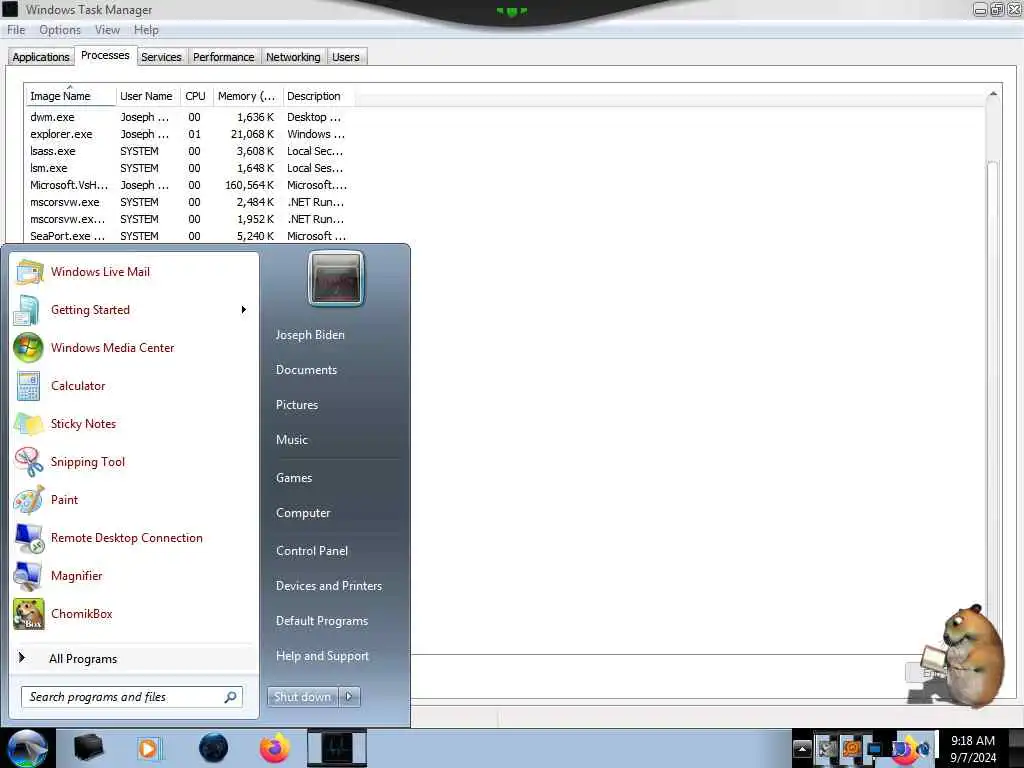Click the process list scroll-up arrow
Screen dimensions: 1024x768
point(993,95)
